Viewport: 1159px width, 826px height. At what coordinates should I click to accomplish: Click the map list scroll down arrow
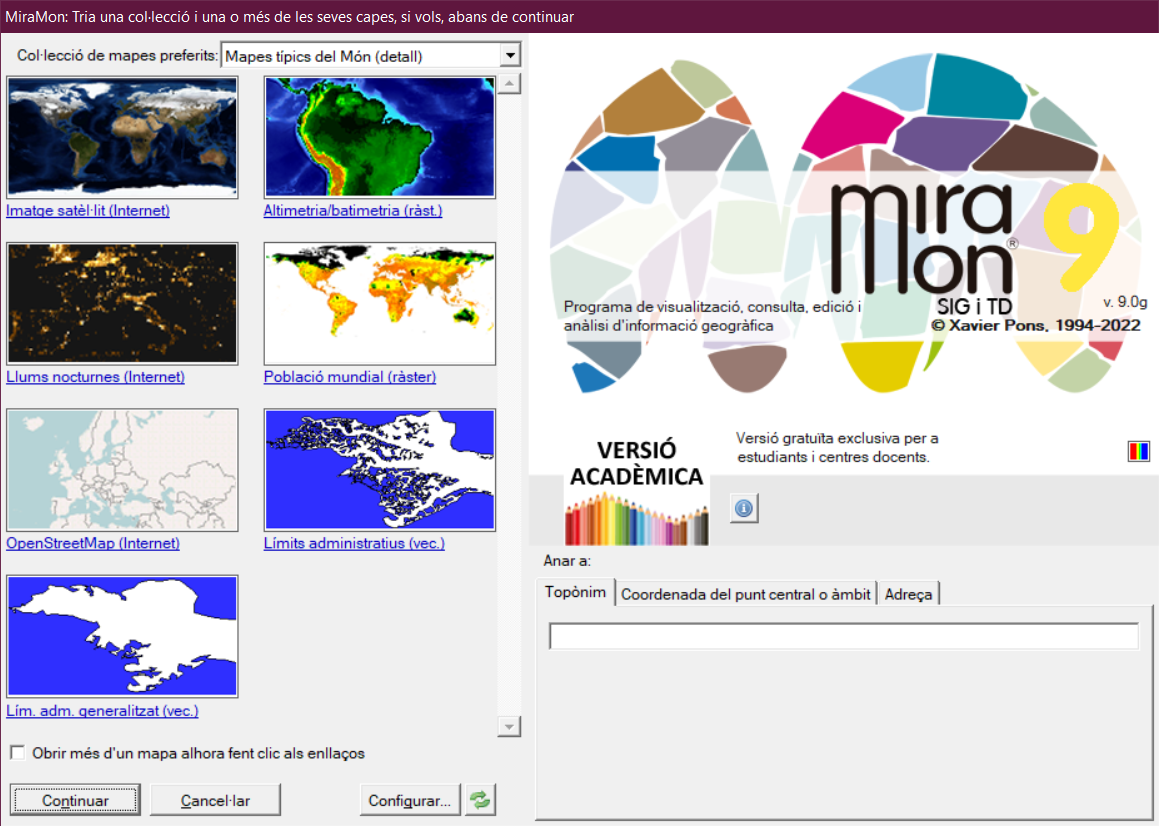point(509,726)
